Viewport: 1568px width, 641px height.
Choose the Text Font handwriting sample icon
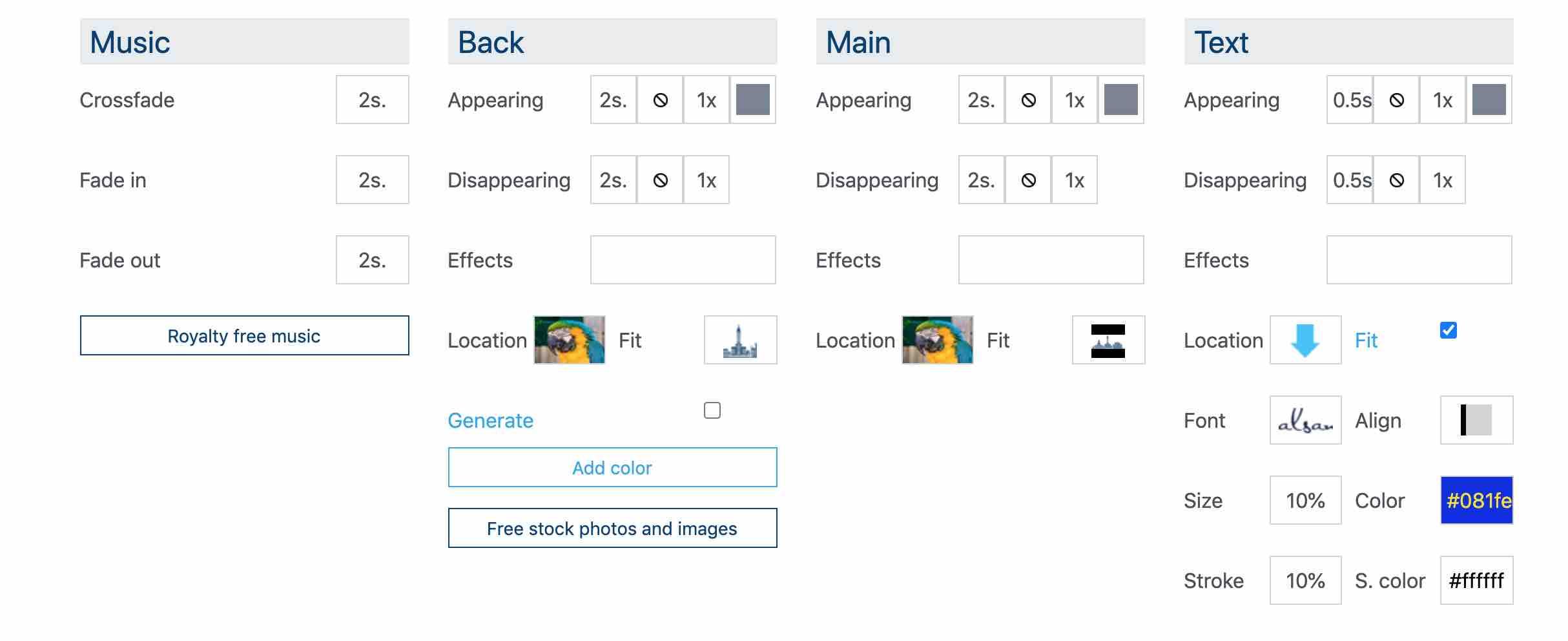pyautogui.click(x=1305, y=420)
